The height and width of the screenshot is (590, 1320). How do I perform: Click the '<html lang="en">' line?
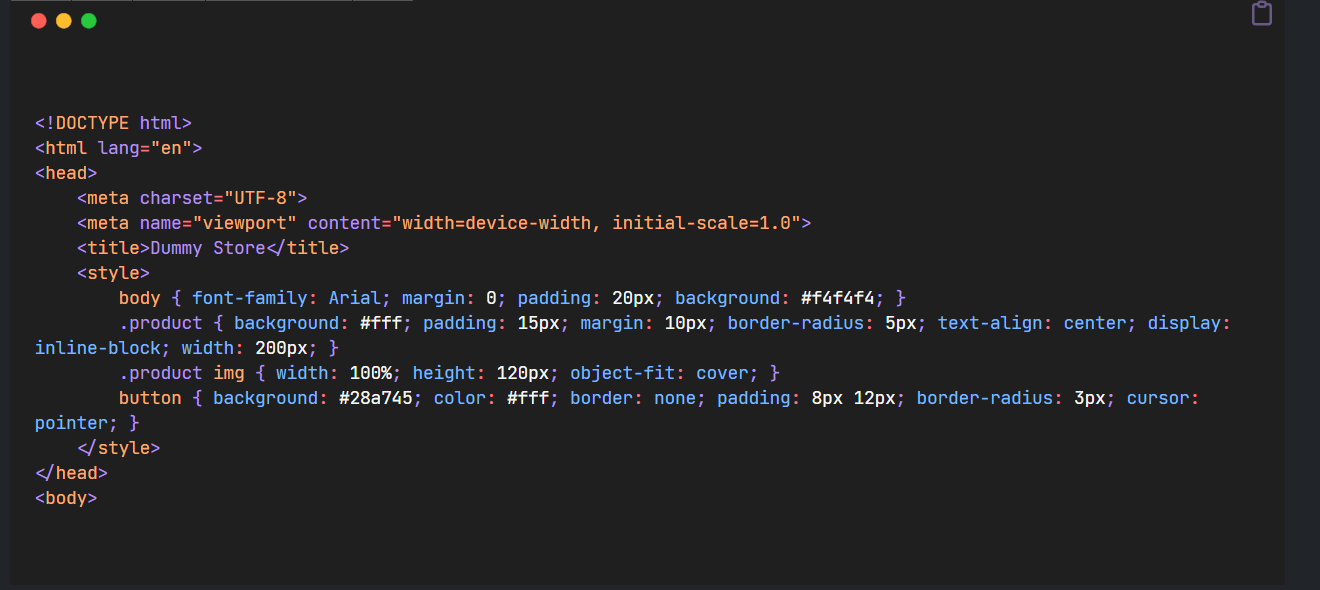(119, 148)
